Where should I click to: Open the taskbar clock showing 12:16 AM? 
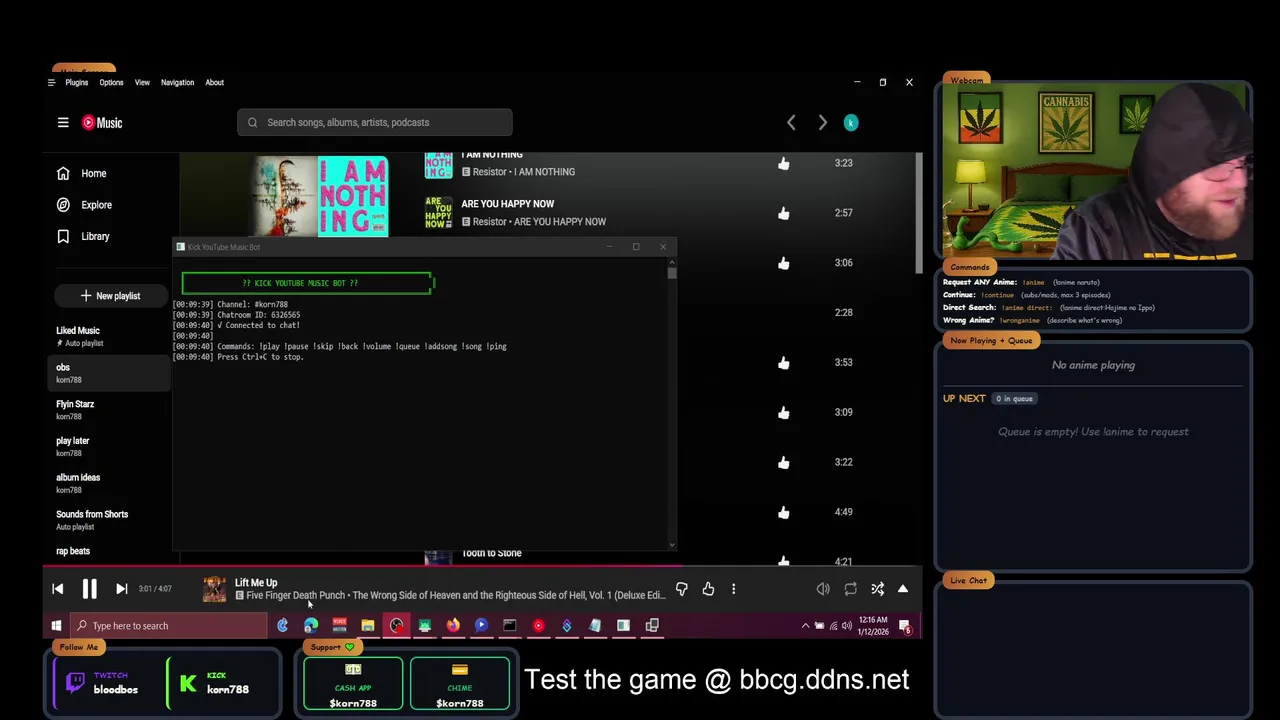[872, 626]
